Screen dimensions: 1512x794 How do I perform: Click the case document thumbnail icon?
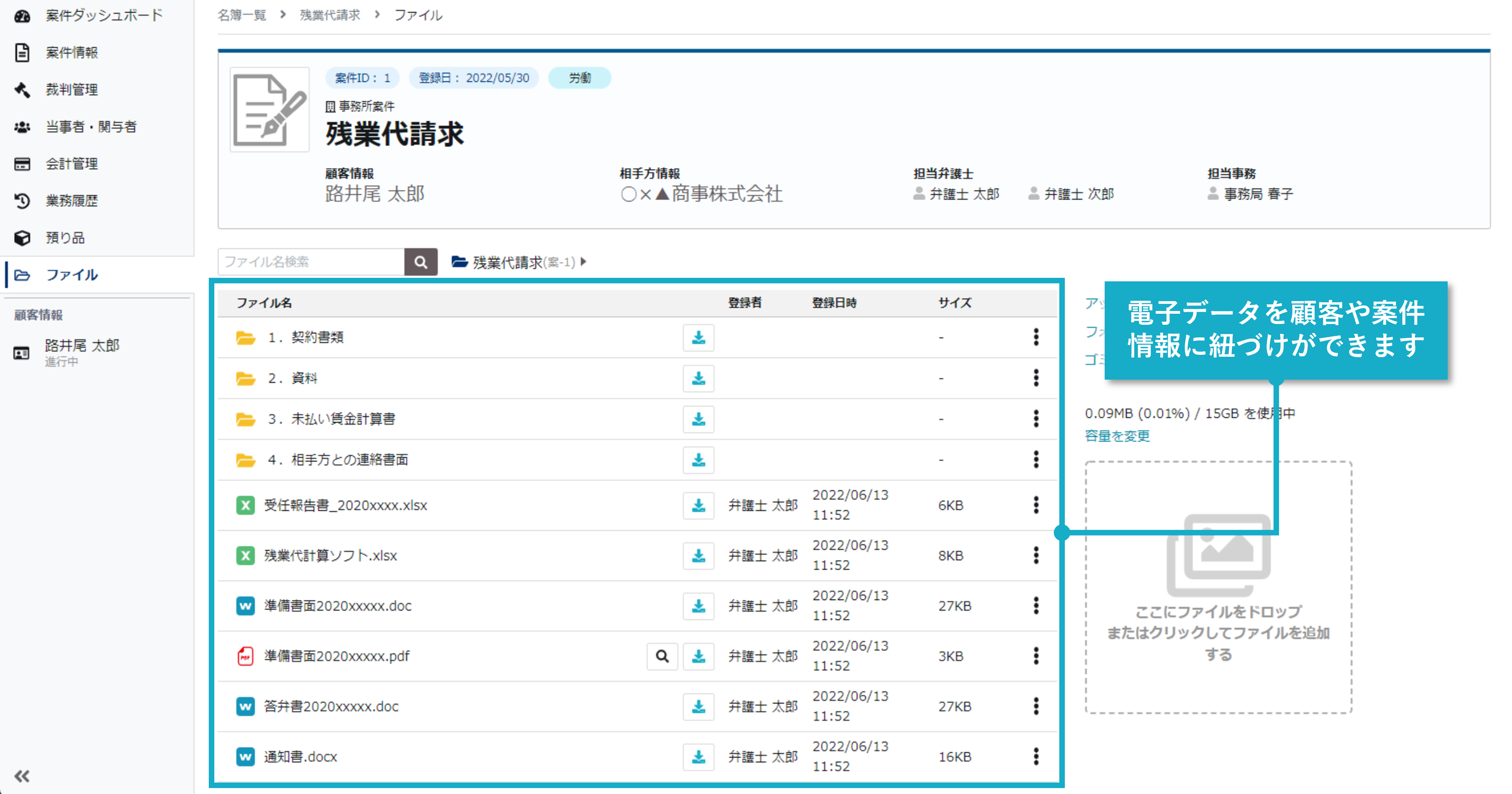click(x=270, y=110)
